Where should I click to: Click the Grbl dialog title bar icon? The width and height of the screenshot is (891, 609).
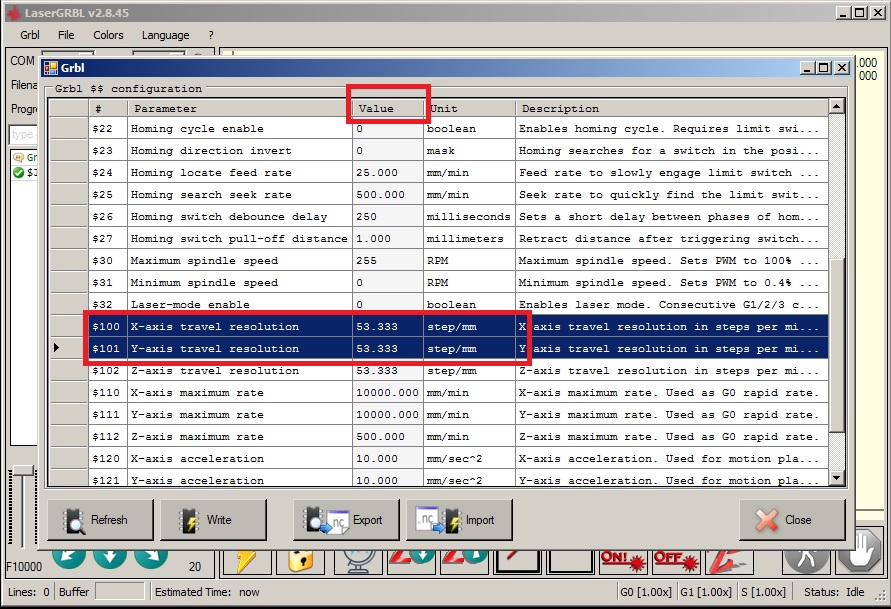pyautogui.click(x=50, y=68)
